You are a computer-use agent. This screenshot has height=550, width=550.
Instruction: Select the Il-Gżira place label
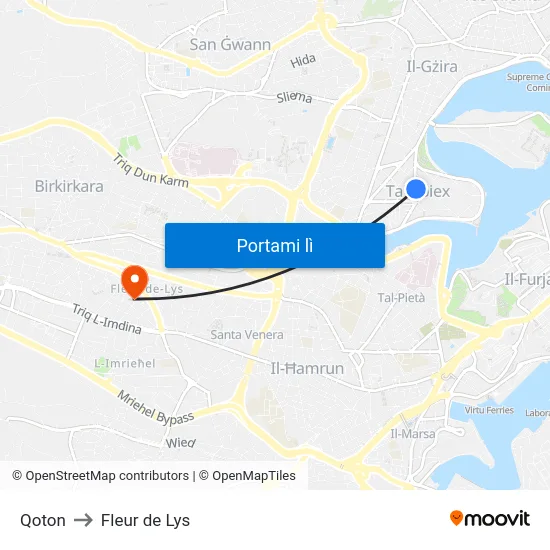(432, 66)
